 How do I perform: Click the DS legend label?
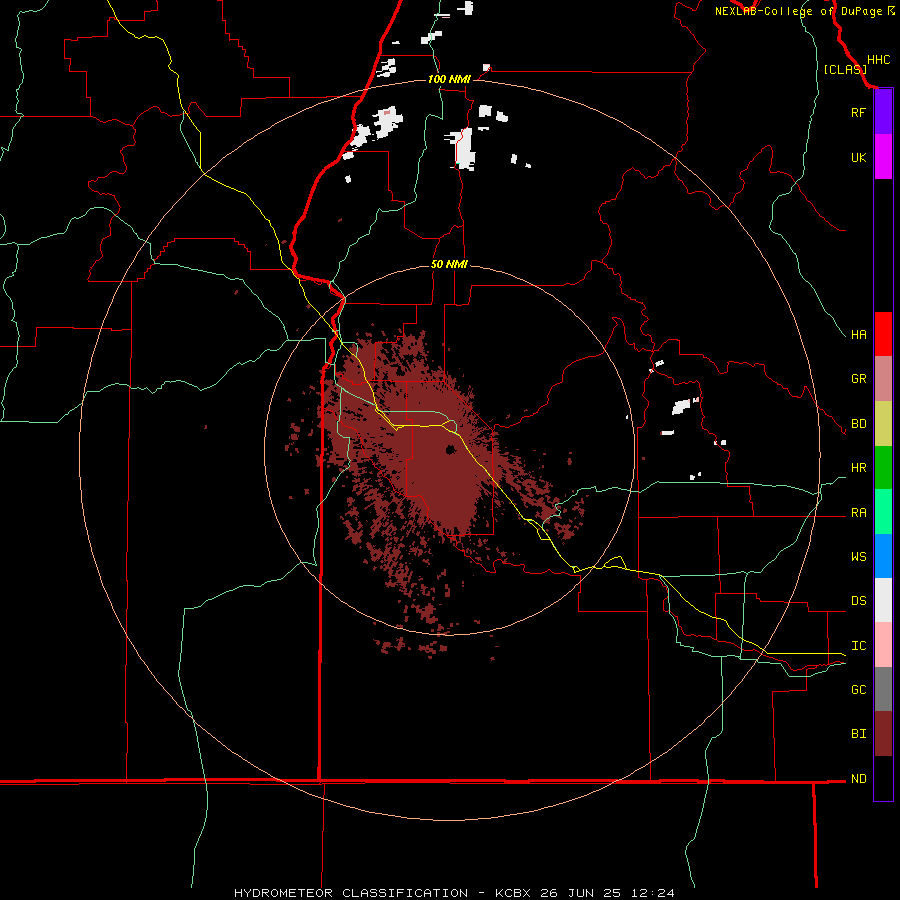(858, 601)
